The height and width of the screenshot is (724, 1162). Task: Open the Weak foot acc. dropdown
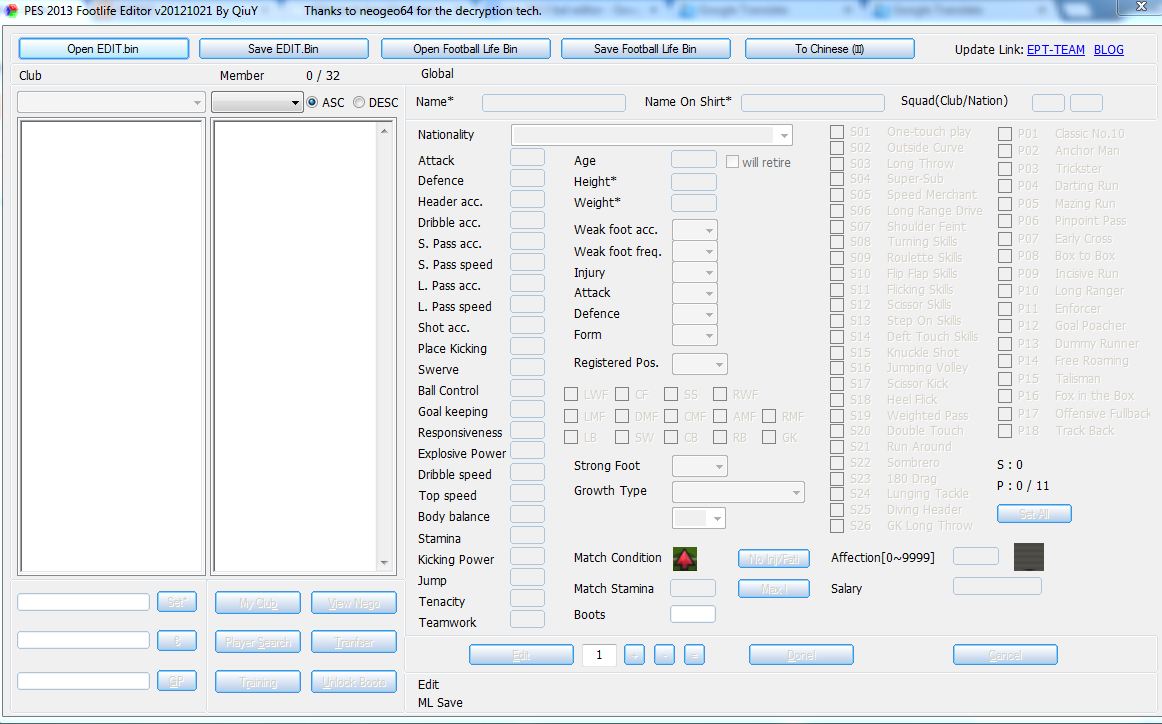pyautogui.click(x=694, y=230)
